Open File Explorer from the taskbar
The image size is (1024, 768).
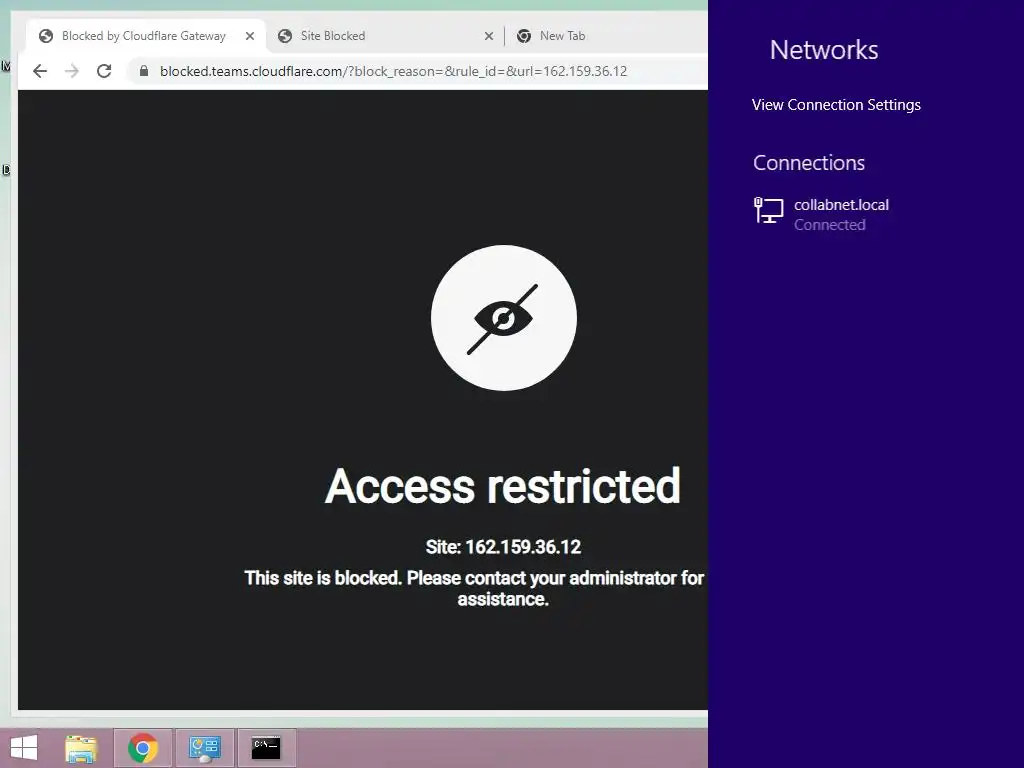pyautogui.click(x=81, y=748)
